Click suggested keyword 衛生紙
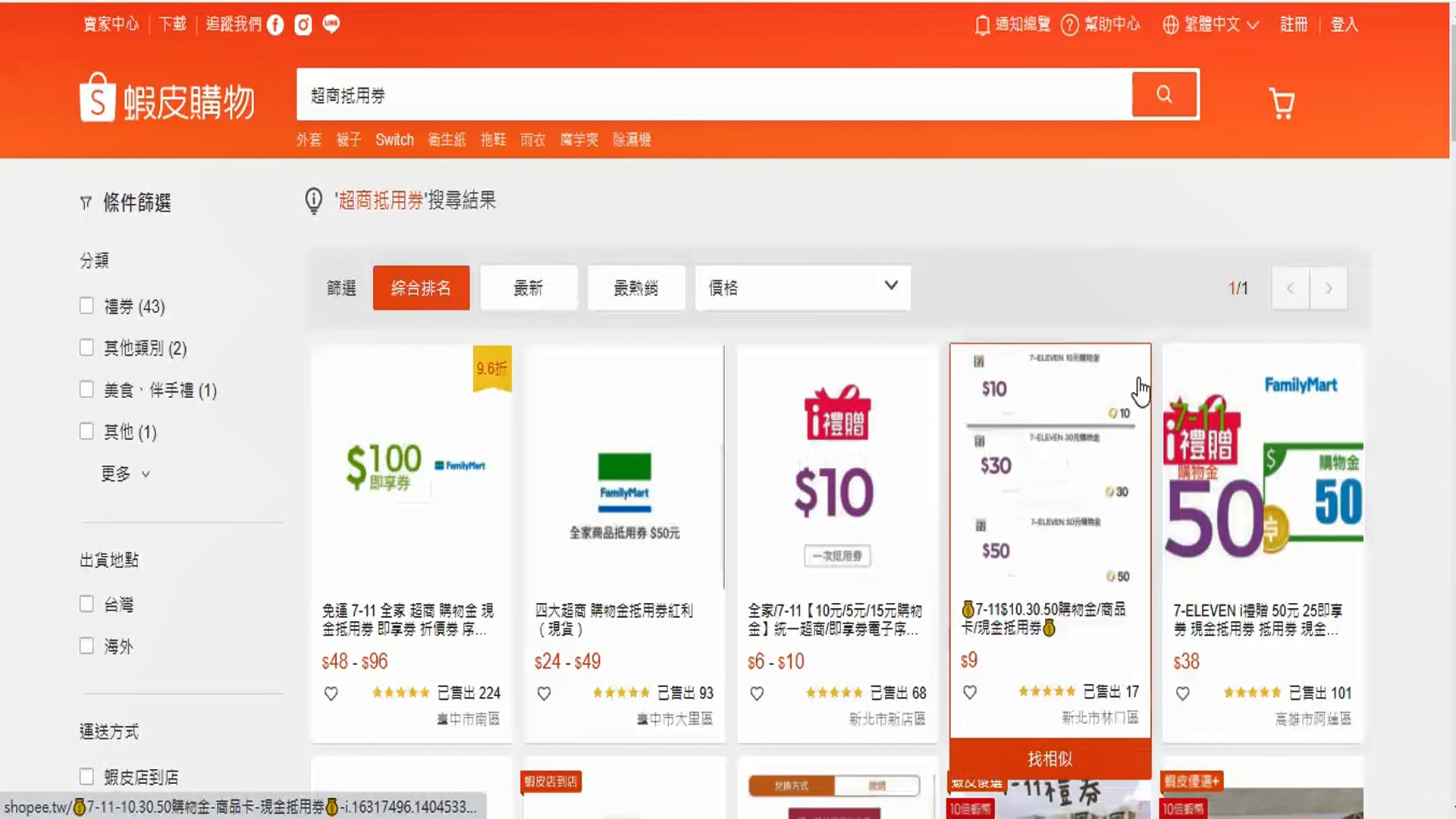 (x=447, y=140)
